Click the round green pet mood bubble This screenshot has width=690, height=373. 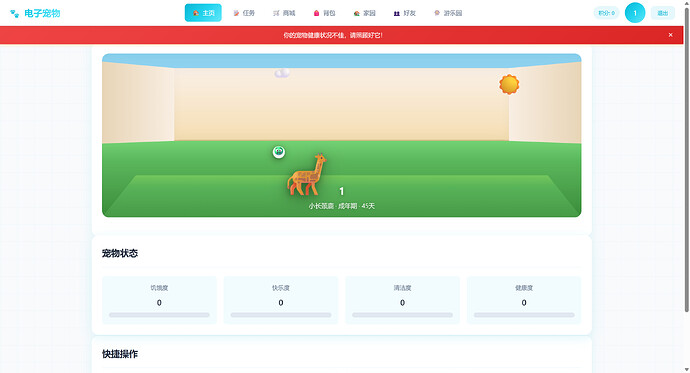[x=279, y=152]
